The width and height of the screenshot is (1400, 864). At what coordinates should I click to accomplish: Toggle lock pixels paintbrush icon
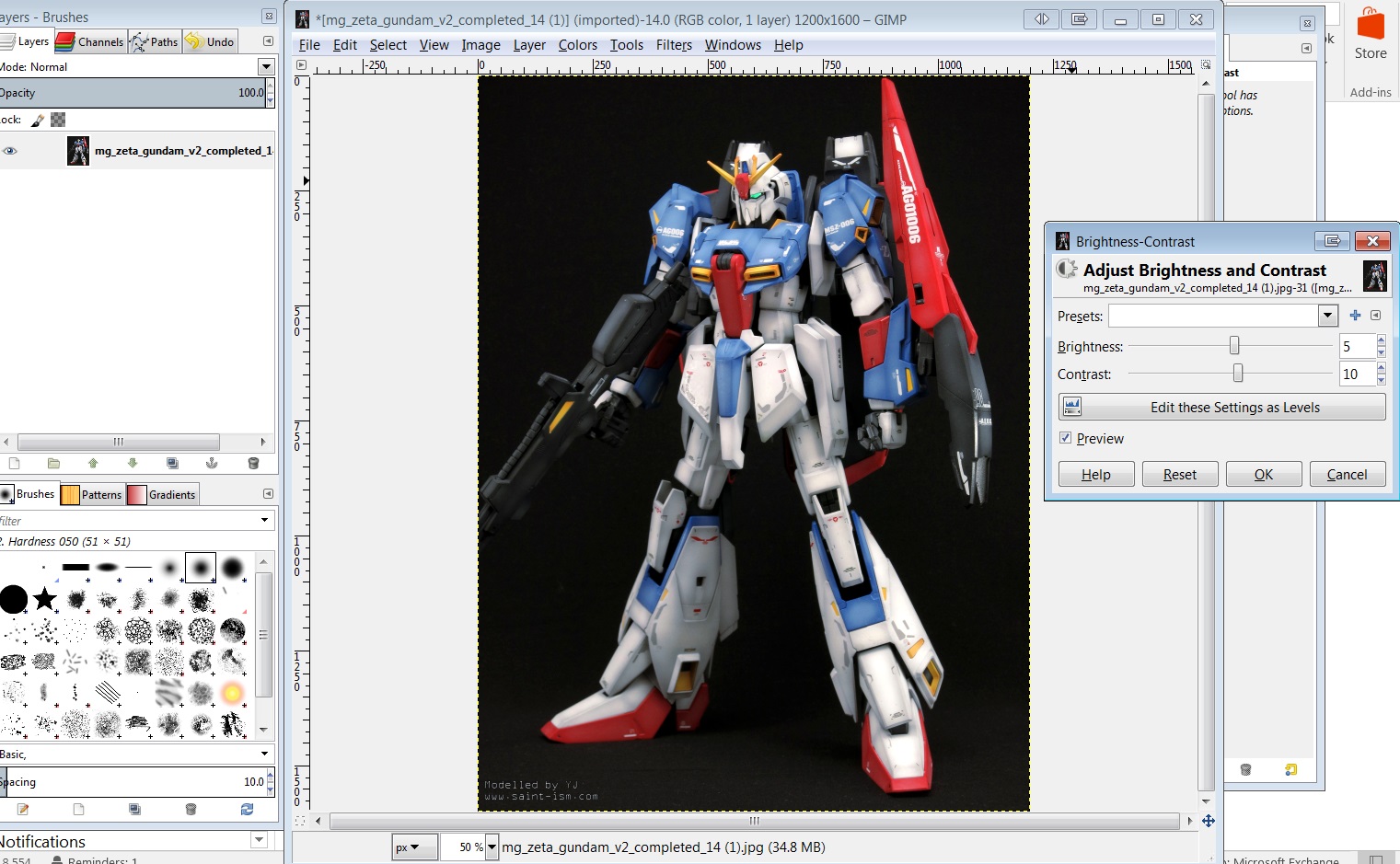click(38, 120)
